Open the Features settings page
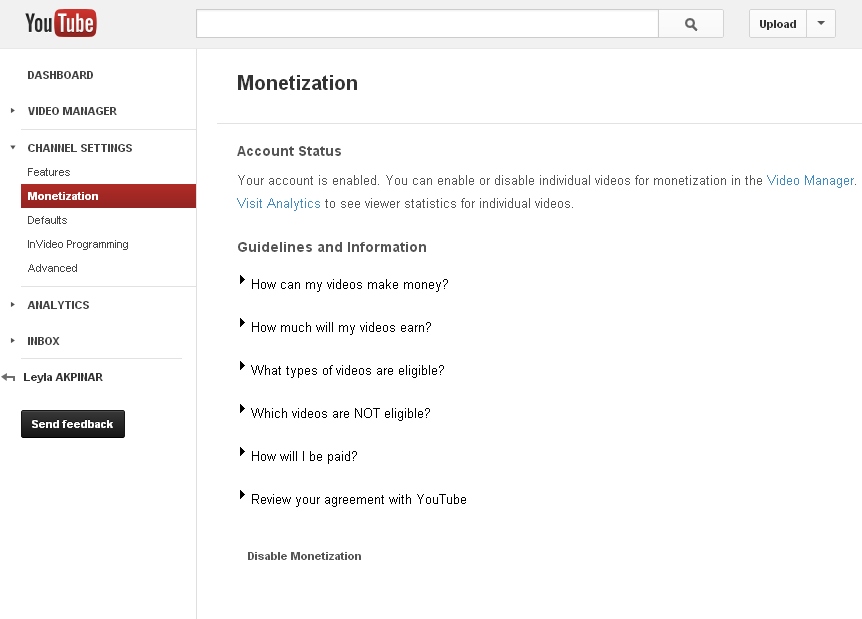Viewport: 862px width, 619px height. point(49,172)
